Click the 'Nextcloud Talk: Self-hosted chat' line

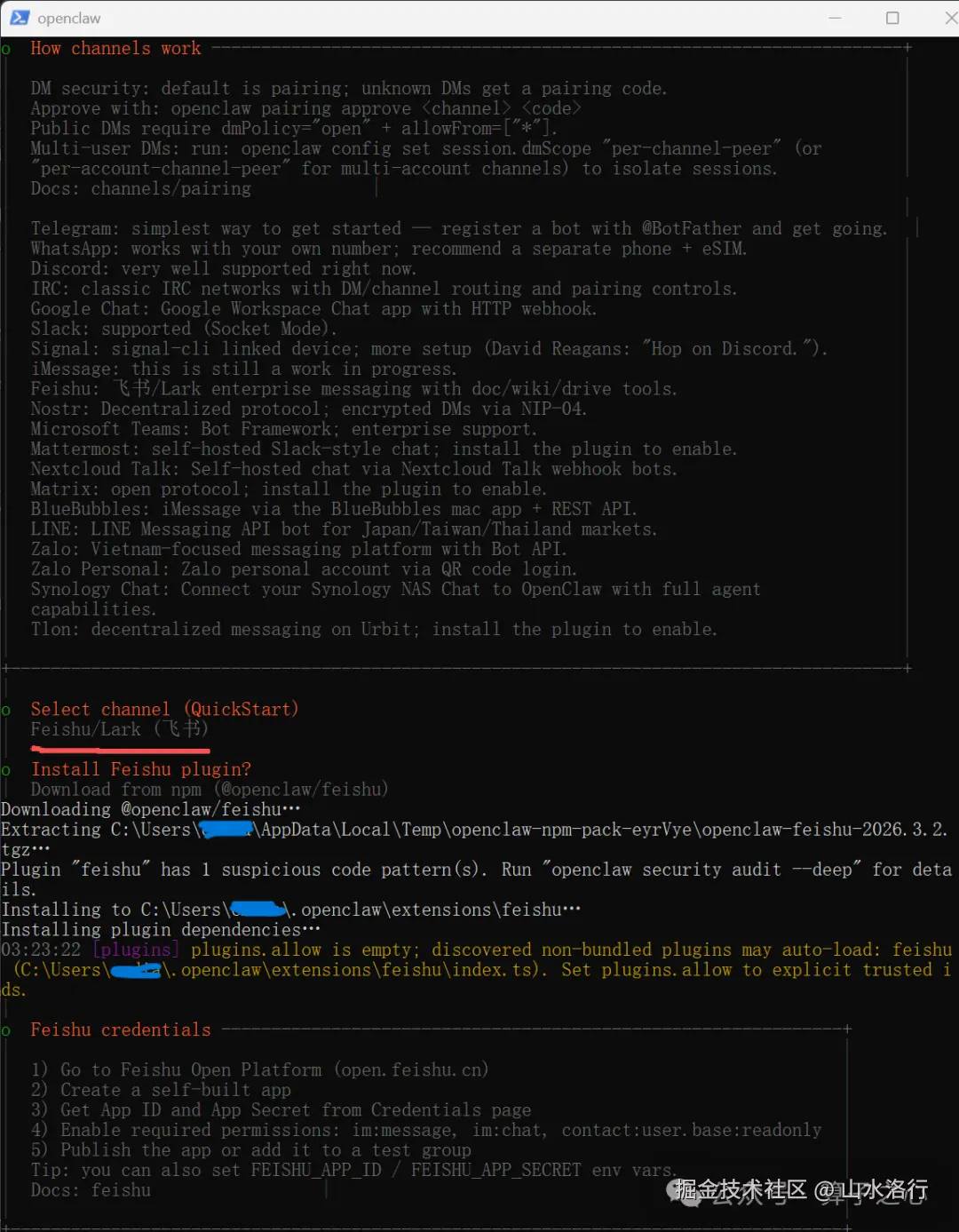354,468
